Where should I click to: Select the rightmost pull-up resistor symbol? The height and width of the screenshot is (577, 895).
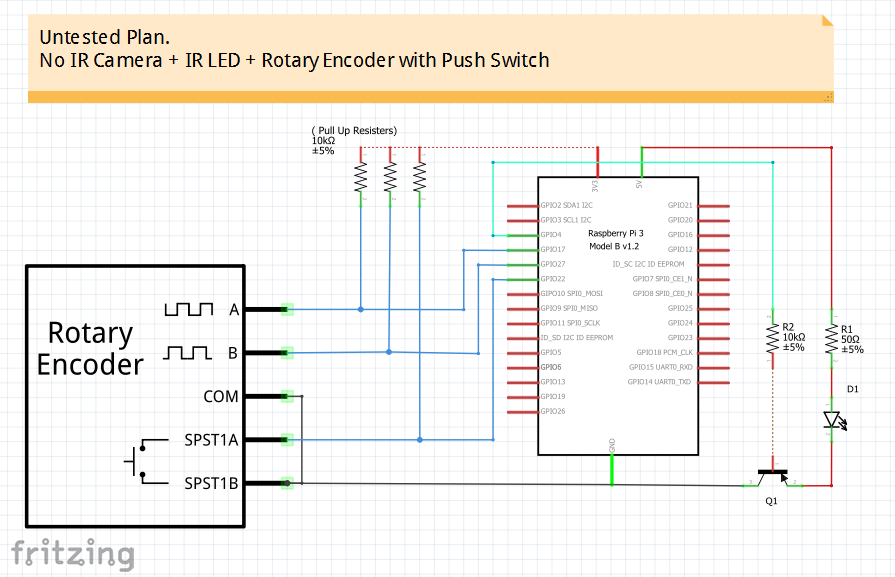(420, 177)
